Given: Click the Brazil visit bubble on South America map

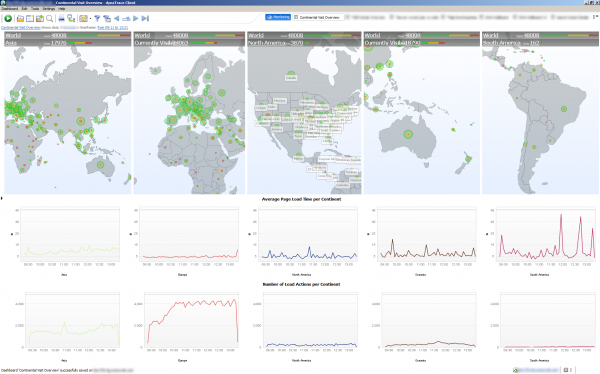Looking at the screenshot, I should 564,109.
